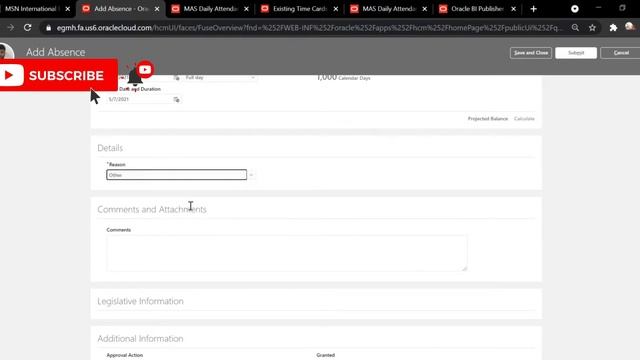Click the media control circle icon
640x360 pixels.
[575, 9]
